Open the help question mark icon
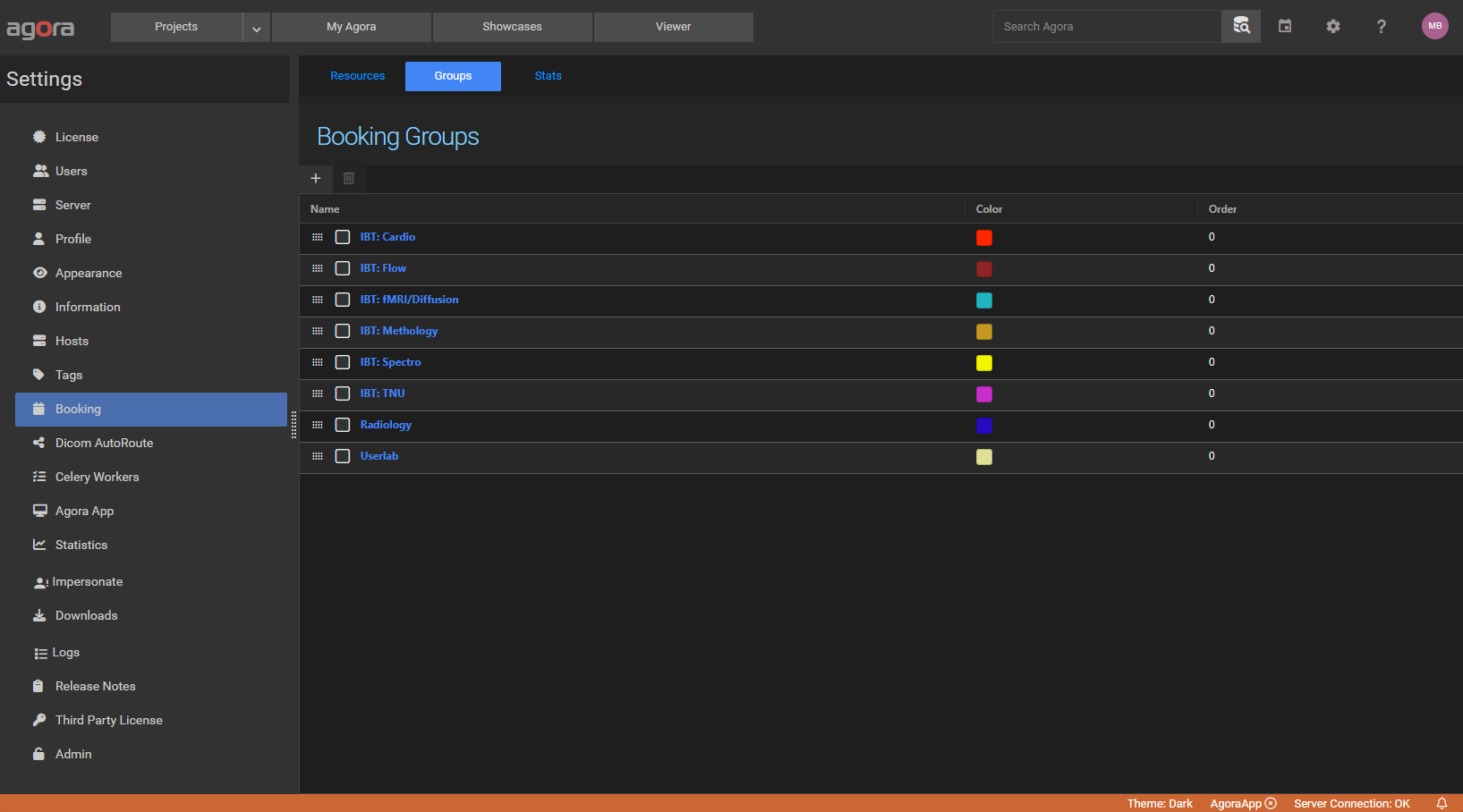Image resolution: width=1463 pixels, height=812 pixels. pos(1382,26)
